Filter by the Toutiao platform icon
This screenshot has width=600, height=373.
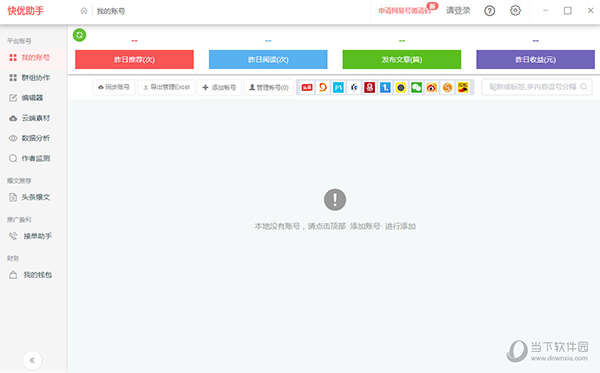coord(307,88)
